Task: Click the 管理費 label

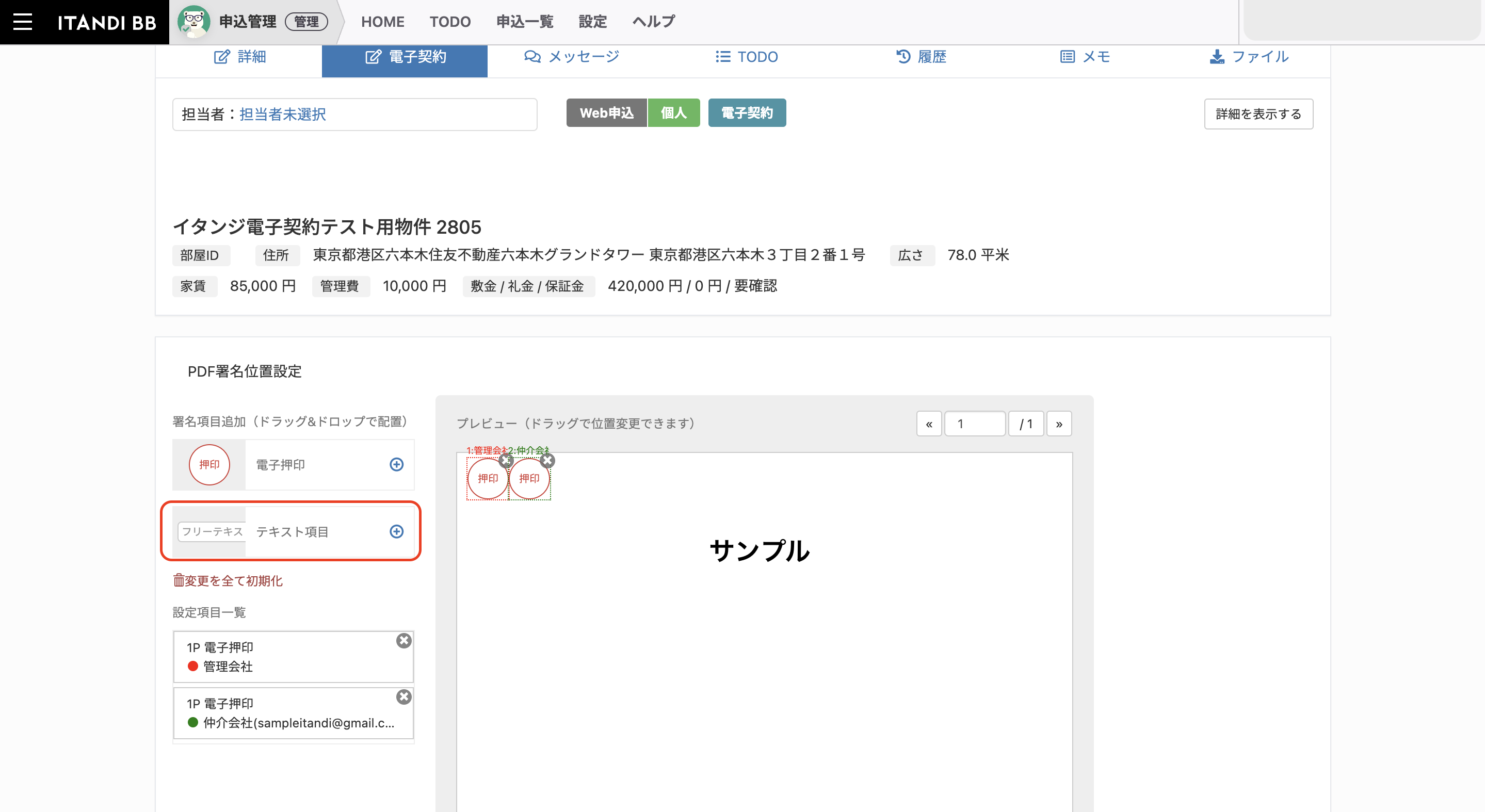Action: click(x=340, y=286)
